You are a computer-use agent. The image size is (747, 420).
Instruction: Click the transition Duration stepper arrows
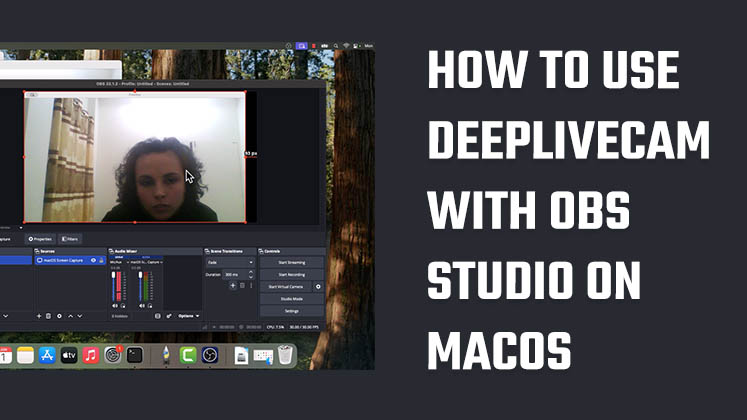[x=251, y=275]
